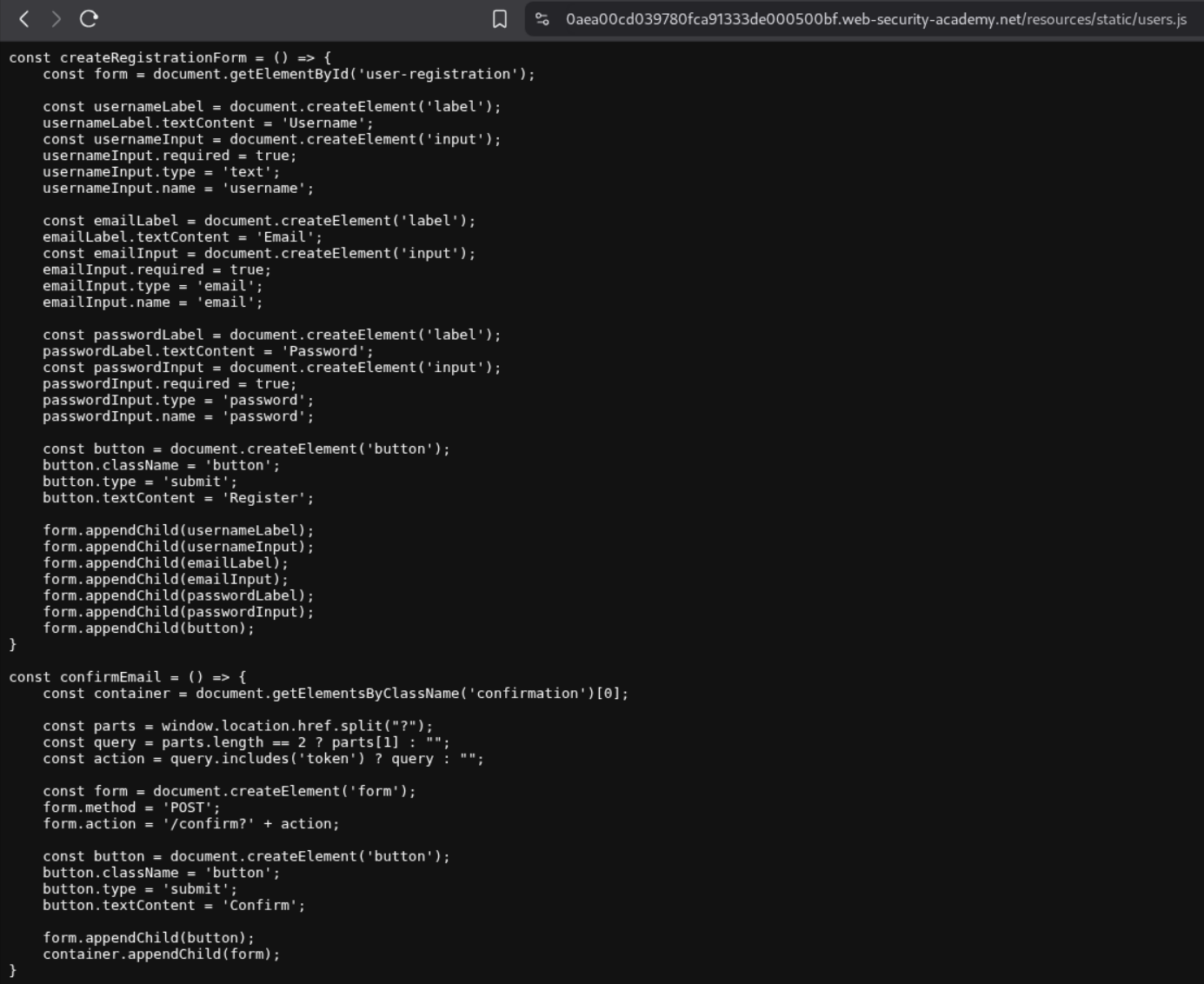
Task: Click the line setting usernameLabel.textContent
Action: 208,123
